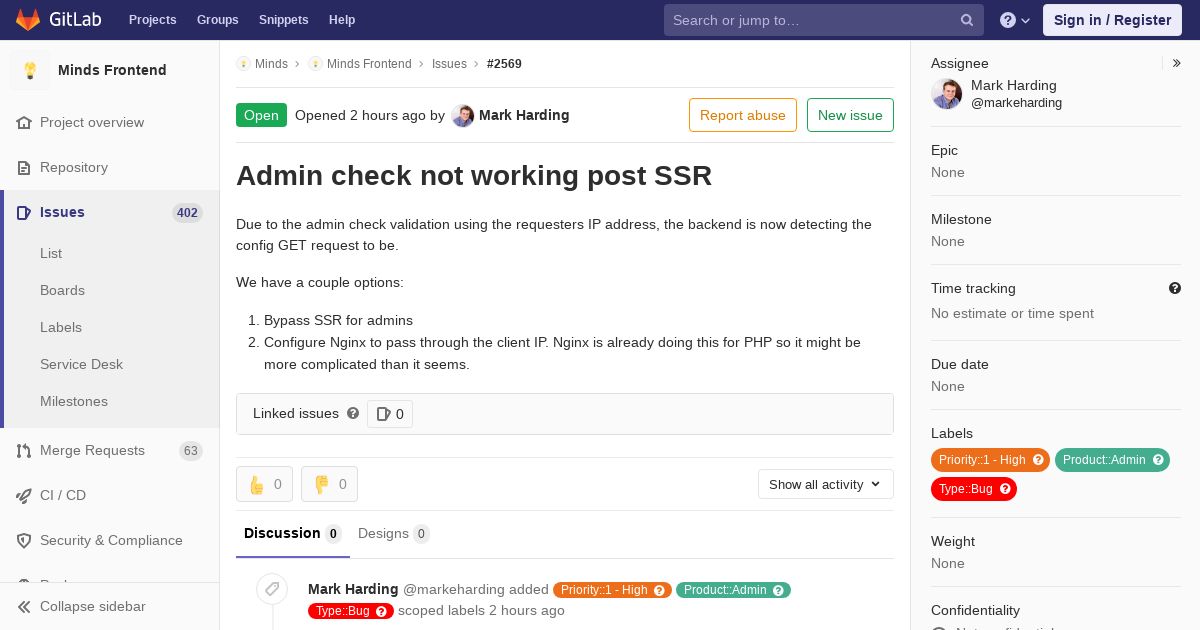The image size is (1200, 630).
Task: Open issue #2569 breadcrumb link
Action: coord(504,63)
